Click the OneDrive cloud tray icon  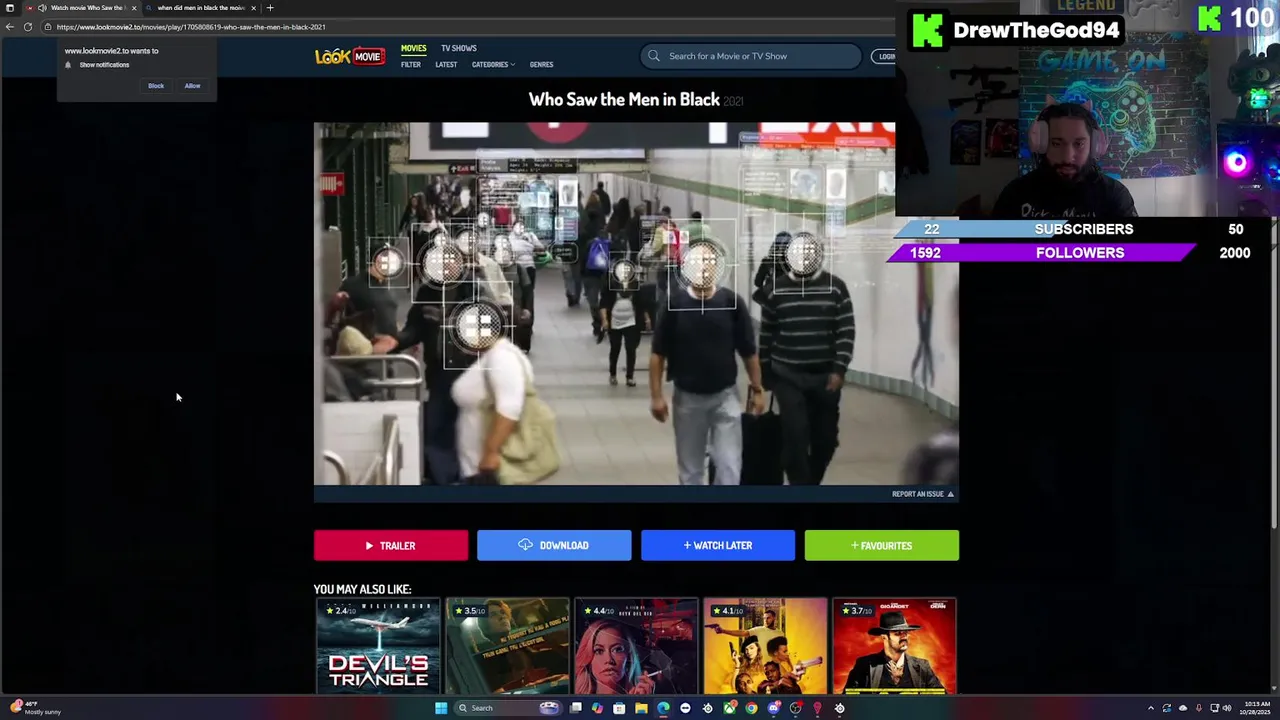(x=1183, y=708)
